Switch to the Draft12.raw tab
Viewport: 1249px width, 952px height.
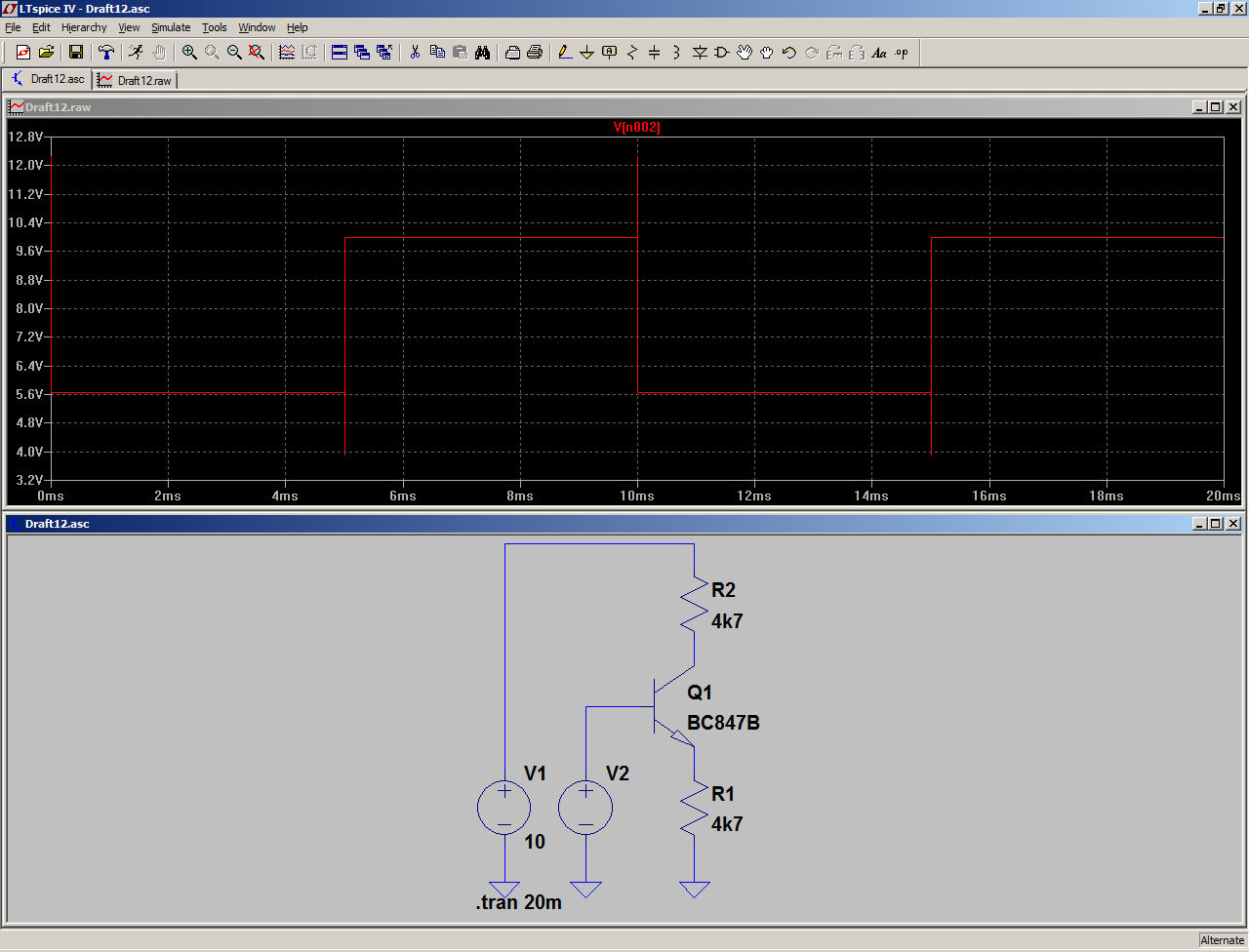135,80
